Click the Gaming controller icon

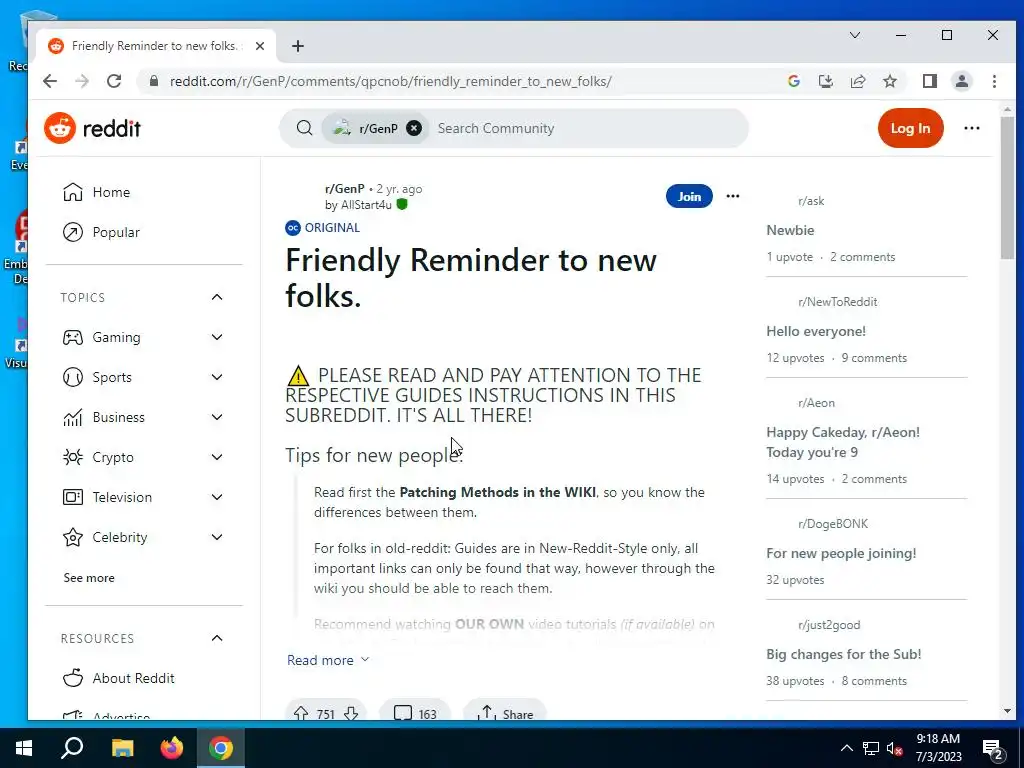(72, 337)
